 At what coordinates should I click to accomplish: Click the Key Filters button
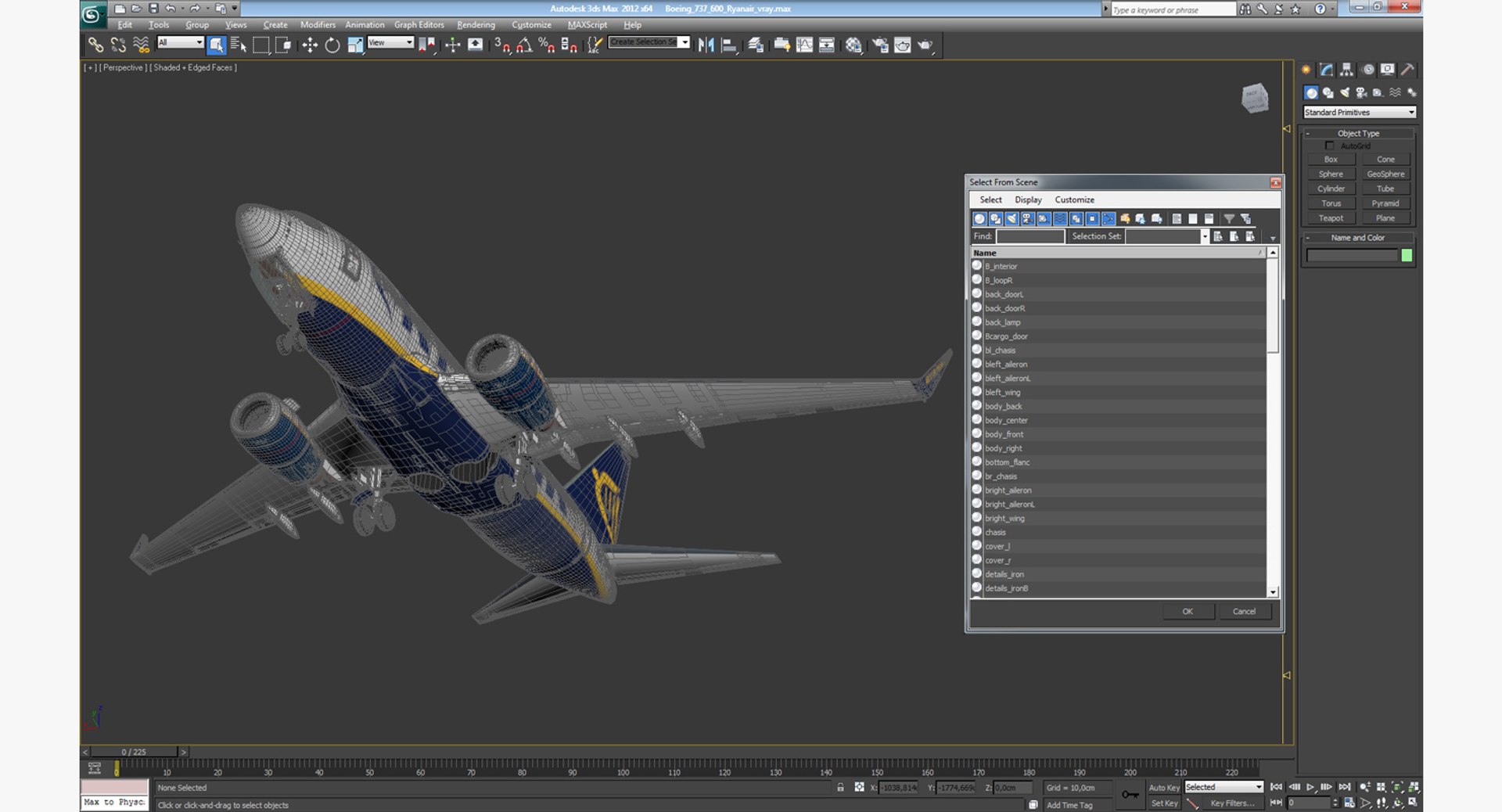pos(1232,803)
